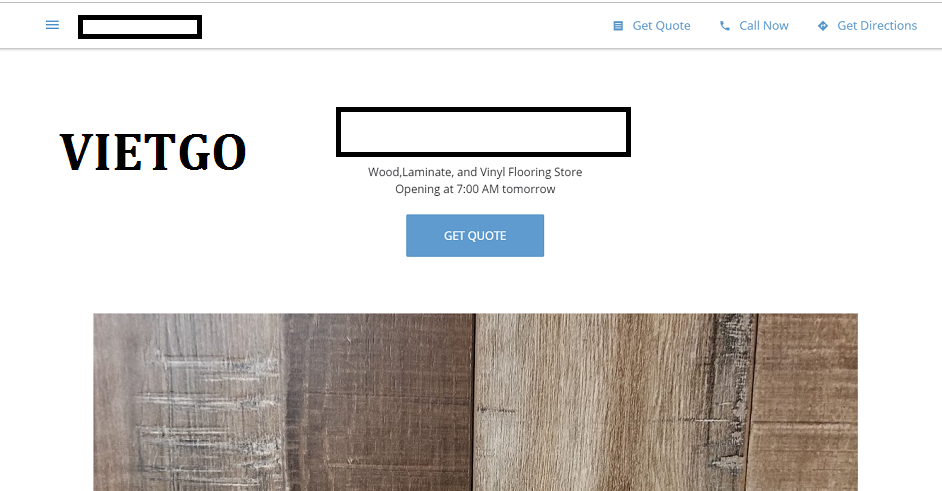Click the Opening at 7:00 AM tomorrow text
The image size is (942, 491).
tap(475, 189)
